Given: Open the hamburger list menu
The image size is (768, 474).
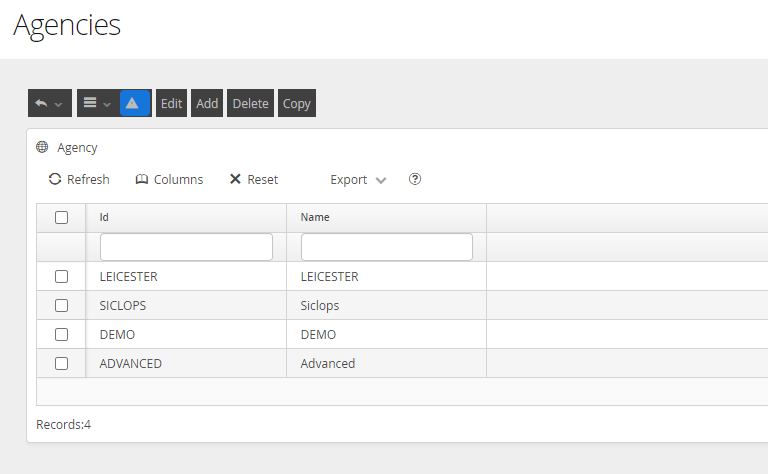Looking at the screenshot, I should pyautogui.click(x=97, y=103).
